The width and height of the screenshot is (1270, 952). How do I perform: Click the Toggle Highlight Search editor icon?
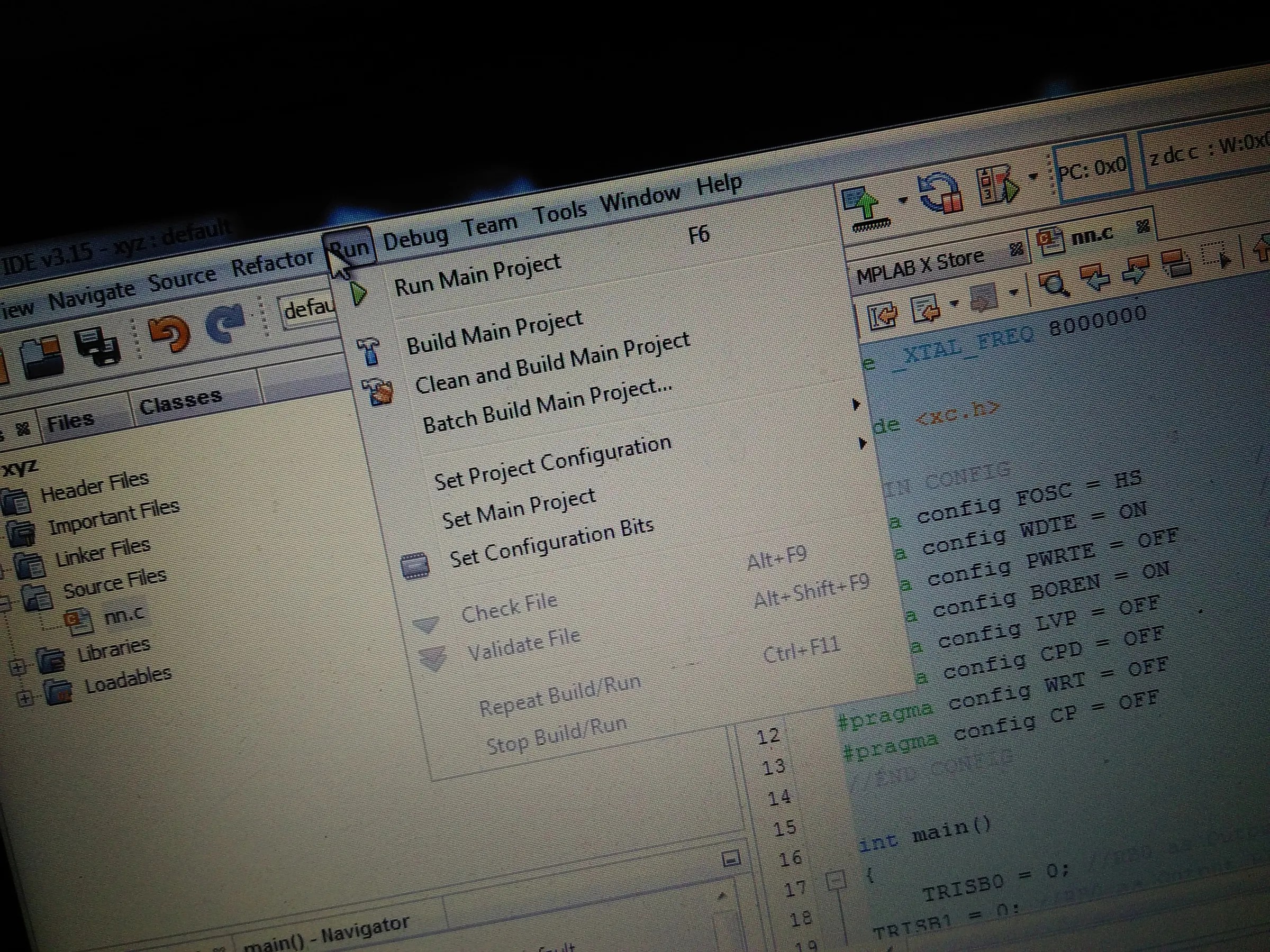(x=1175, y=264)
